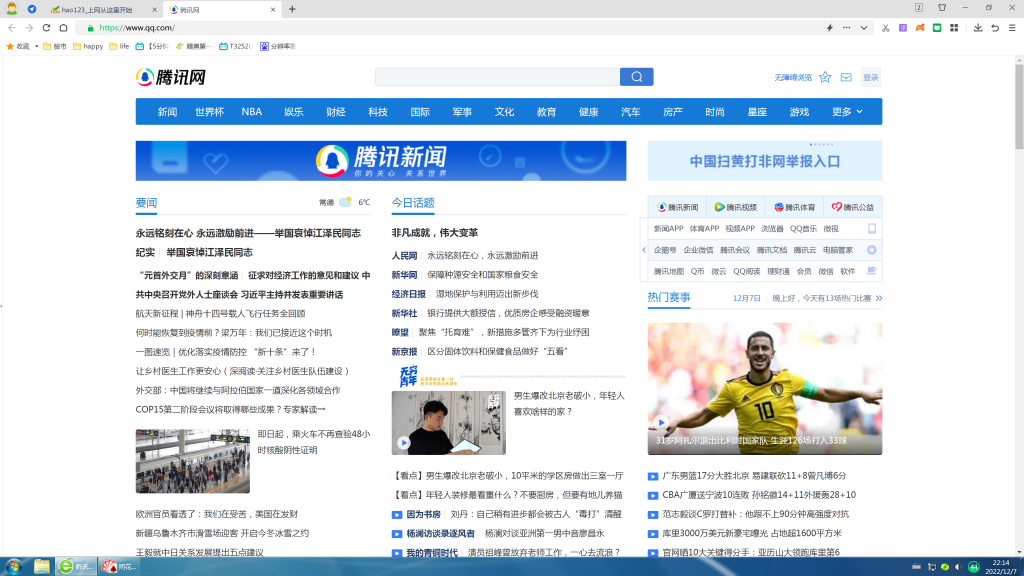This screenshot has height=576, width=1024.
Task: Open the browser downloads icon
Action: pyautogui.click(x=977, y=28)
